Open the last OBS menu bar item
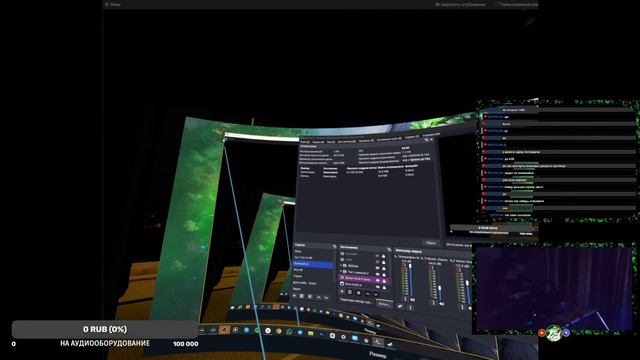640x360 pixels. click(431, 134)
